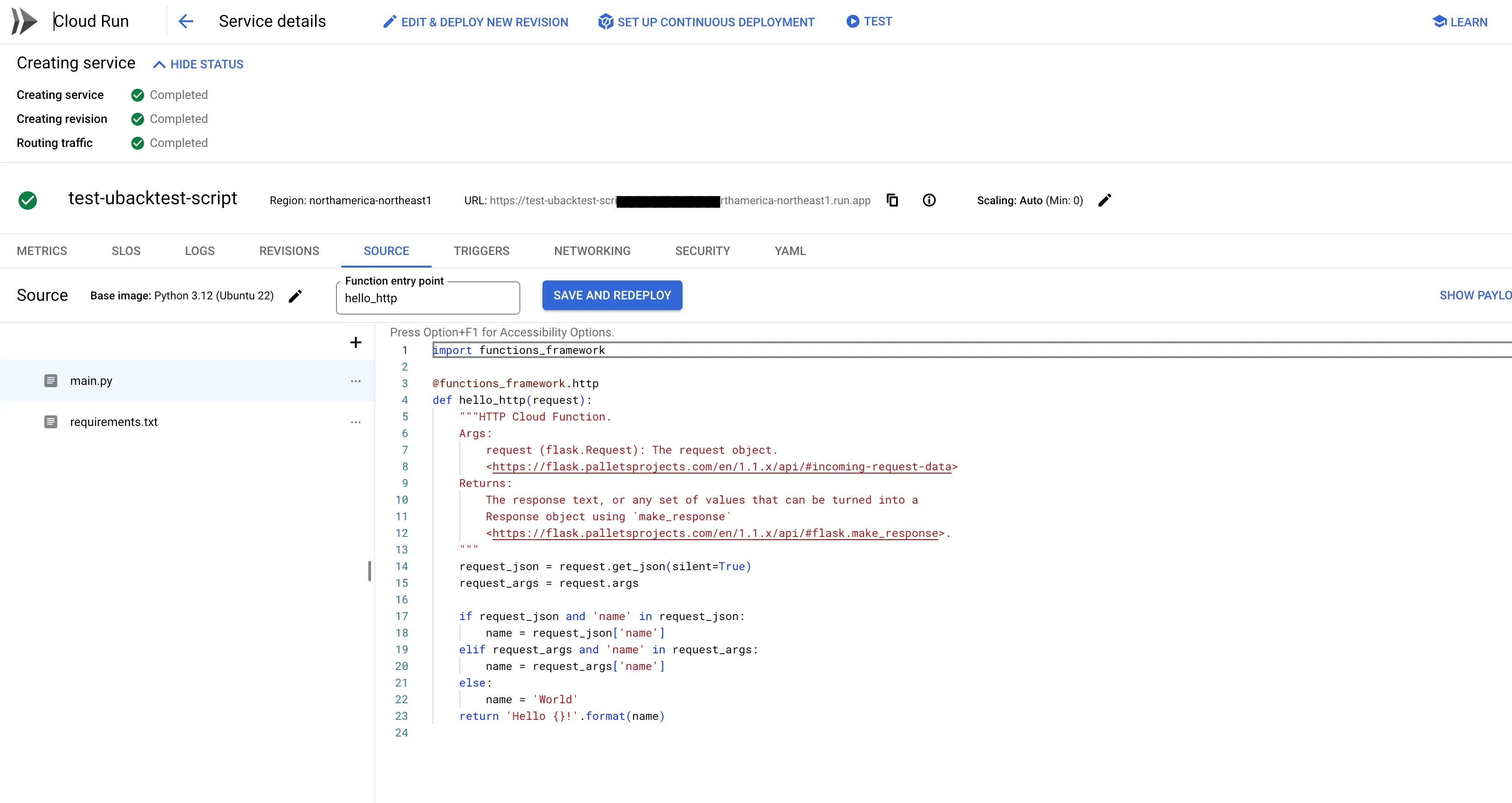This screenshot has width=1512, height=803.
Task: Edit scaling settings with the pencil icon
Action: (1105, 200)
